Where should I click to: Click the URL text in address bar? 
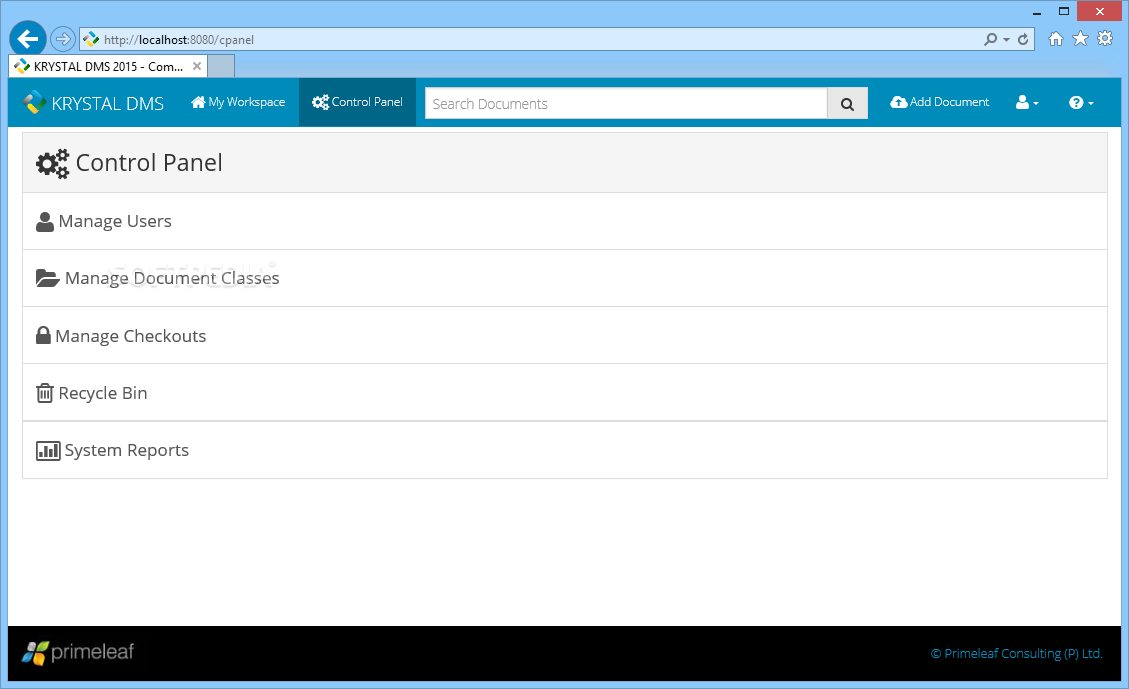coord(179,40)
